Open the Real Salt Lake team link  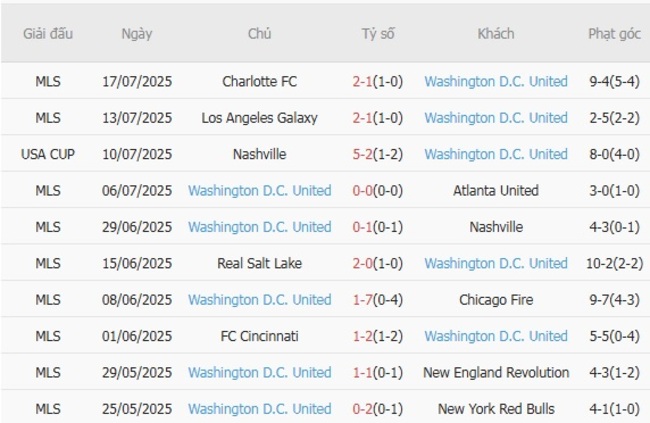(x=259, y=263)
